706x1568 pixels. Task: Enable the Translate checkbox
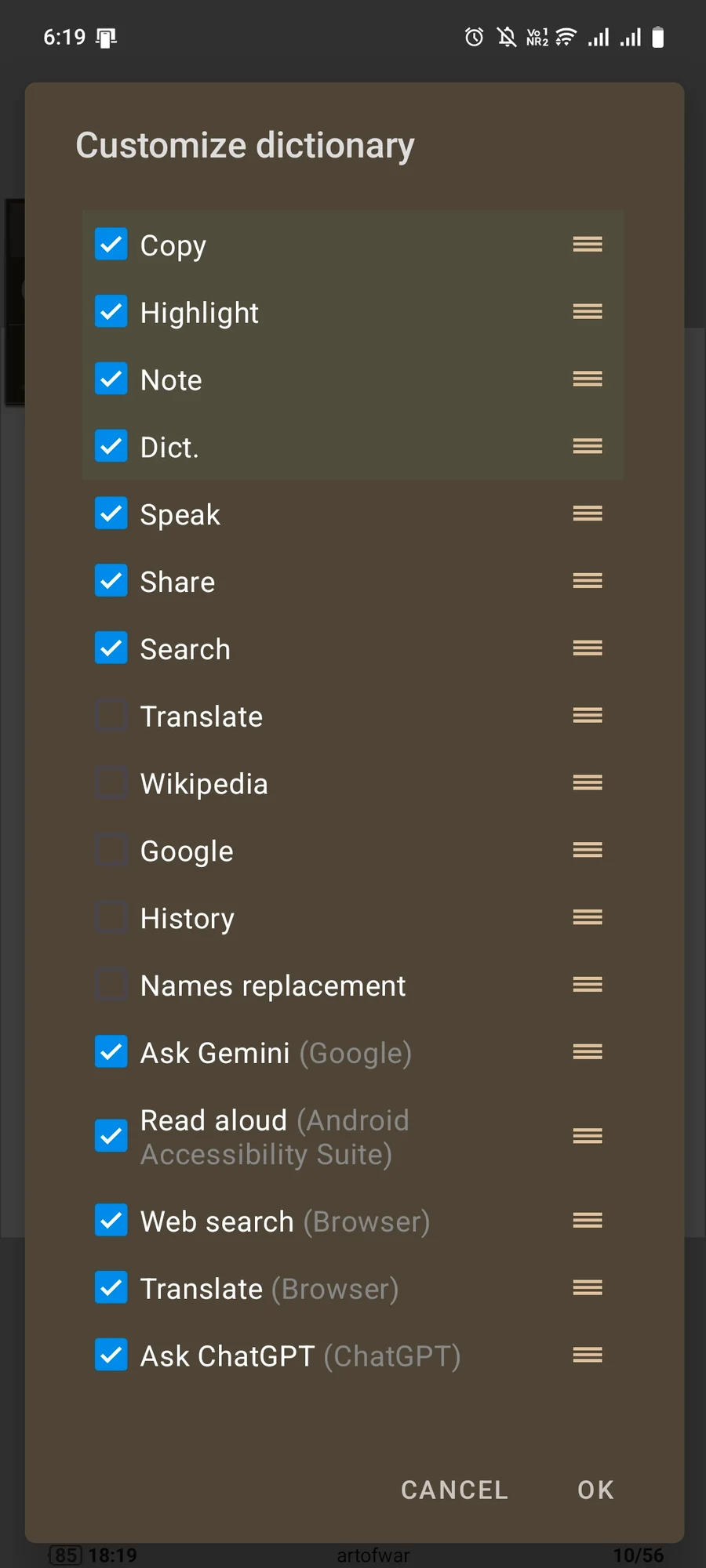[x=111, y=715]
